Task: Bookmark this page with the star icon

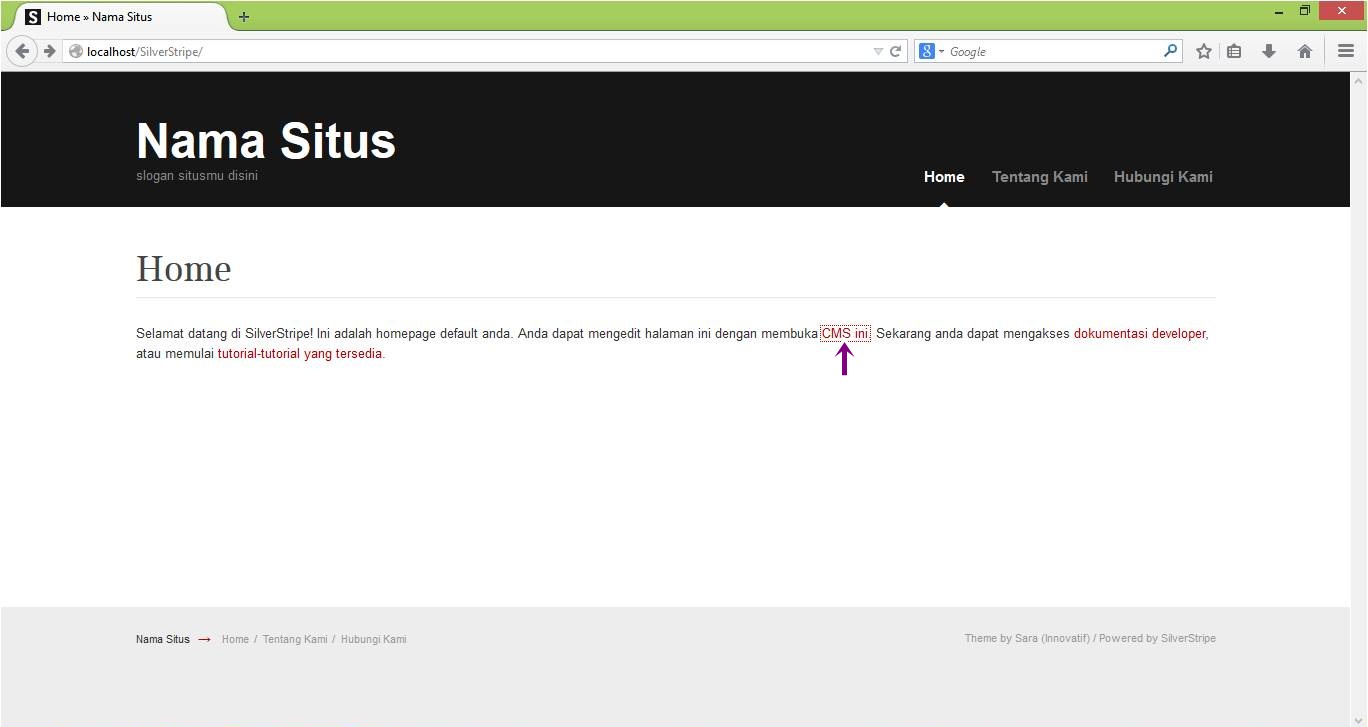Action: click(1204, 51)
